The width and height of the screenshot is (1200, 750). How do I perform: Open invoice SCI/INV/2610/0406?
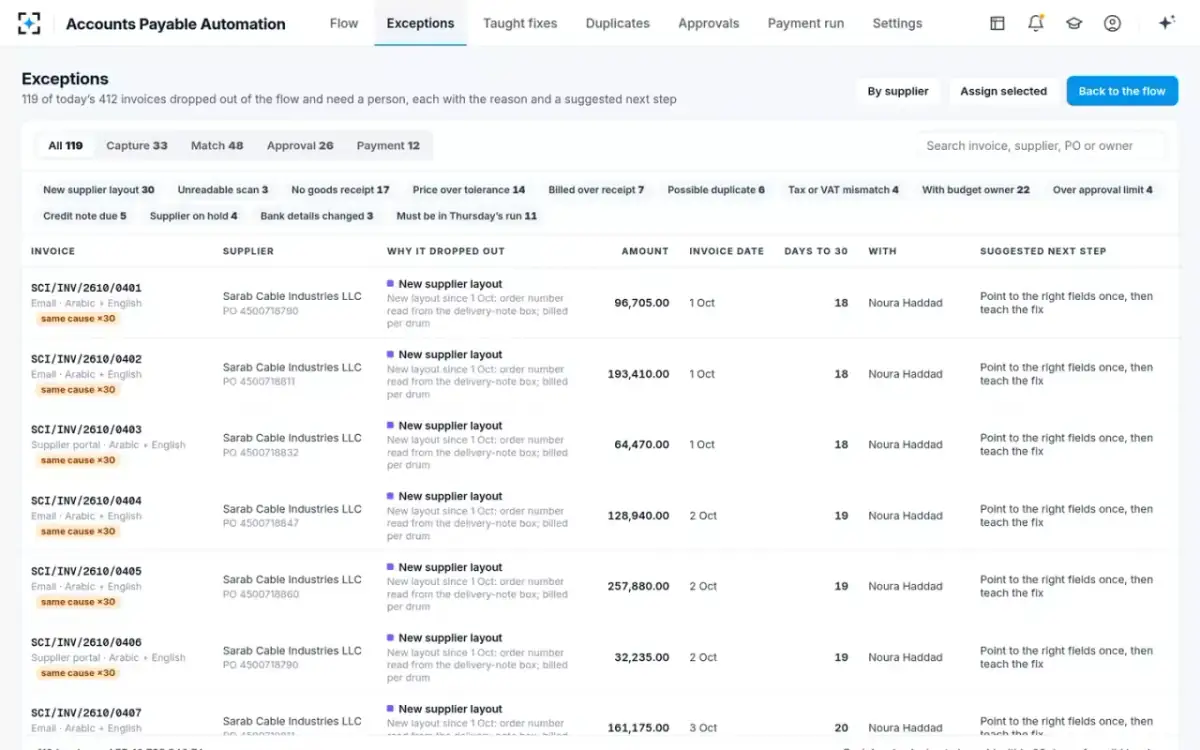[86, 643]
